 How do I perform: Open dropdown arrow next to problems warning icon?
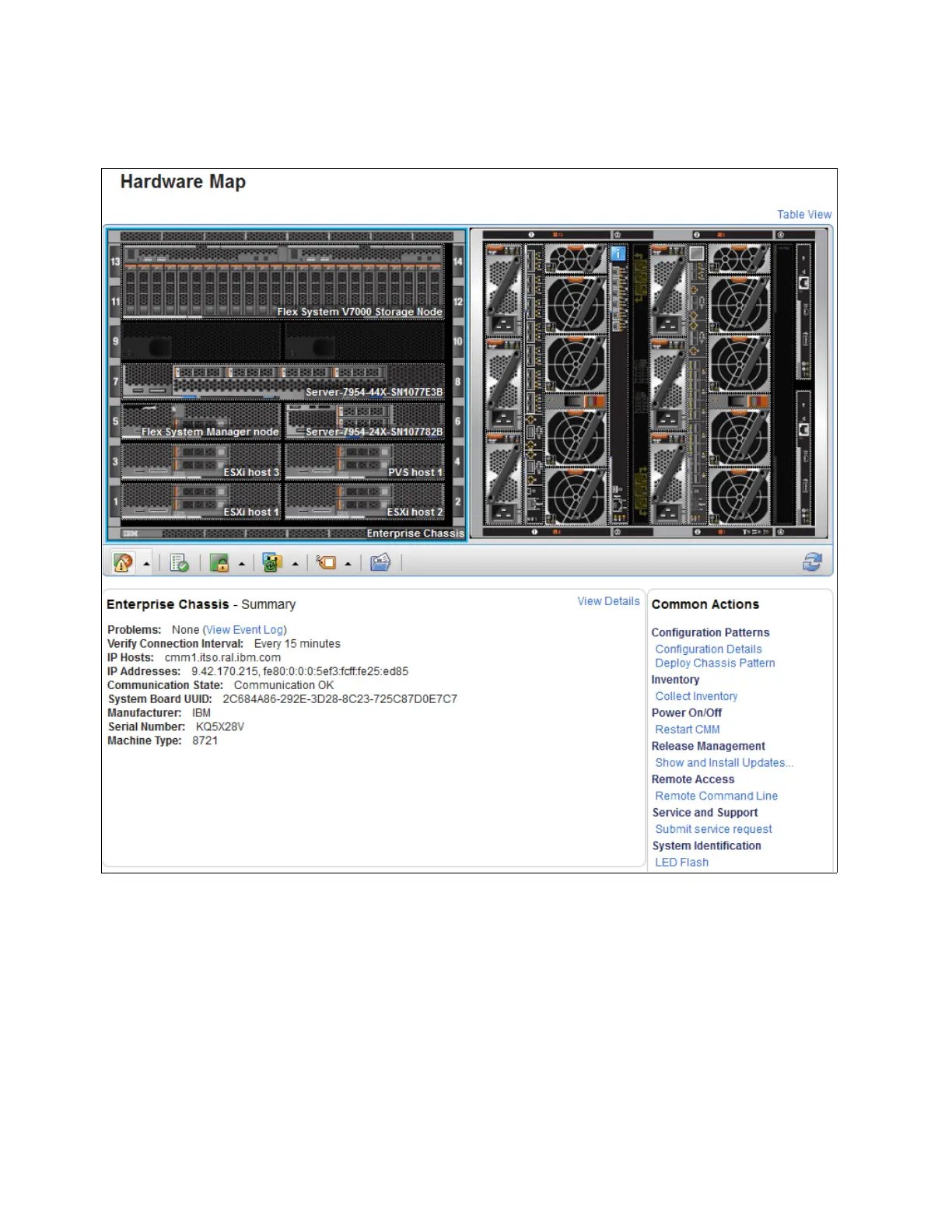(x=146, y=564)
